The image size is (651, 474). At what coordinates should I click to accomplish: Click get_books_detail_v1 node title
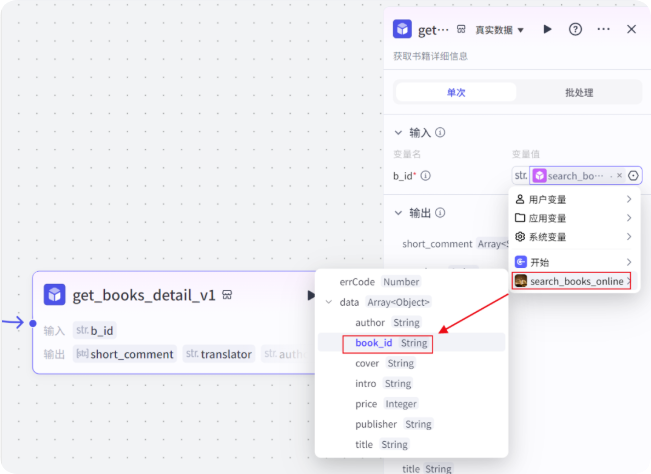pos(144,295)
